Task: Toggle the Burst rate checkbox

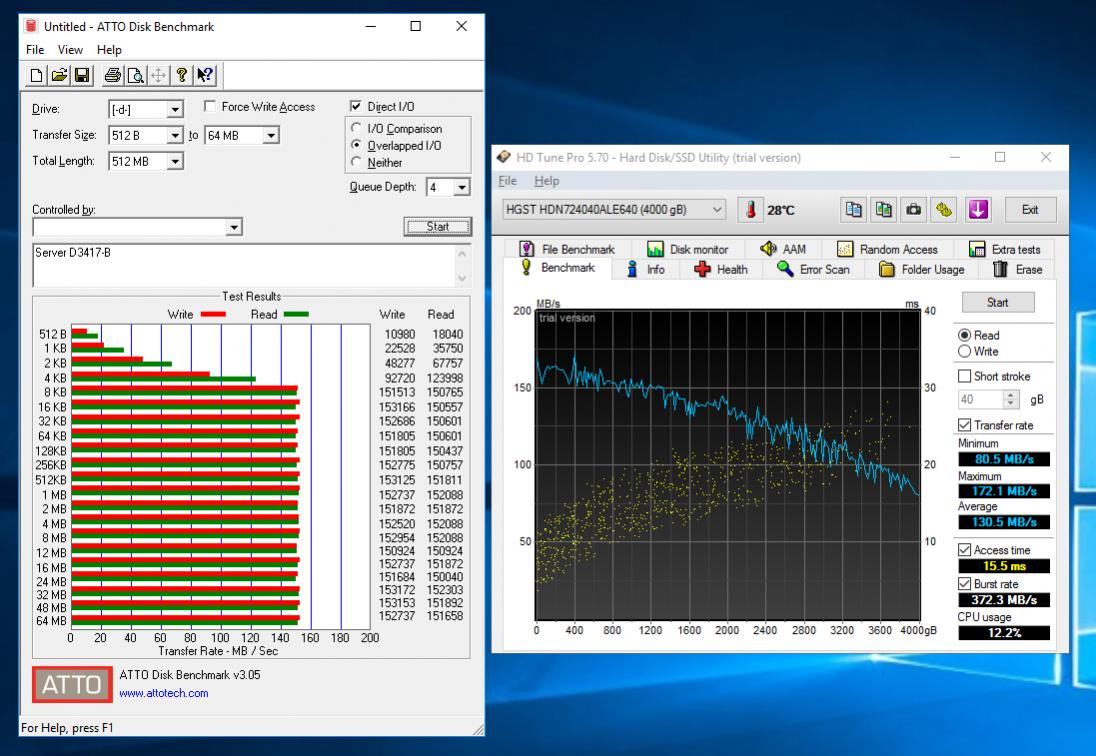Action: click(x=965, y=584)
